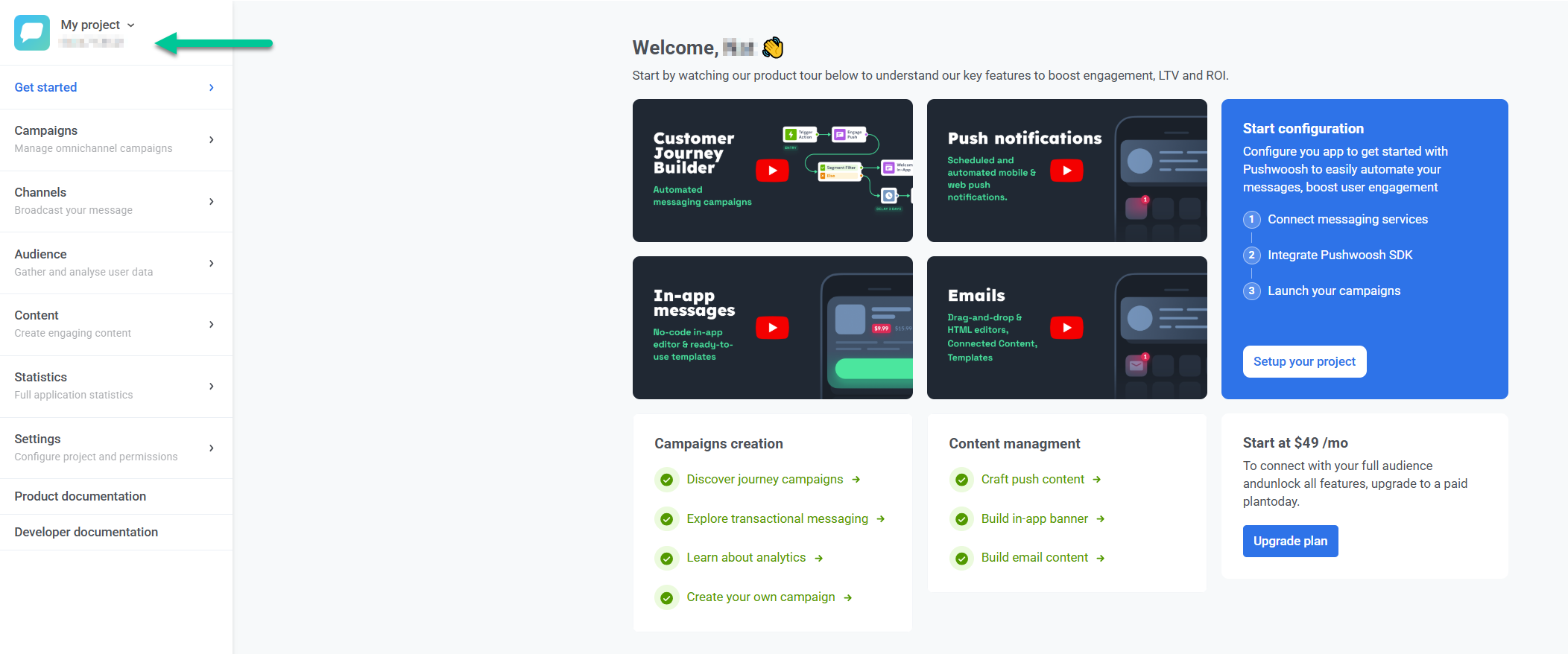Click the Setup your project button

pos(1304,362)
